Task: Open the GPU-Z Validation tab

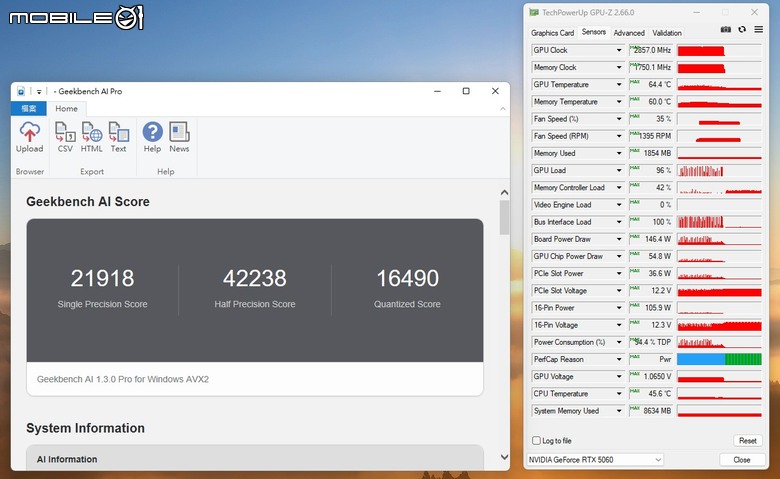Action: [x=667, y=33]
